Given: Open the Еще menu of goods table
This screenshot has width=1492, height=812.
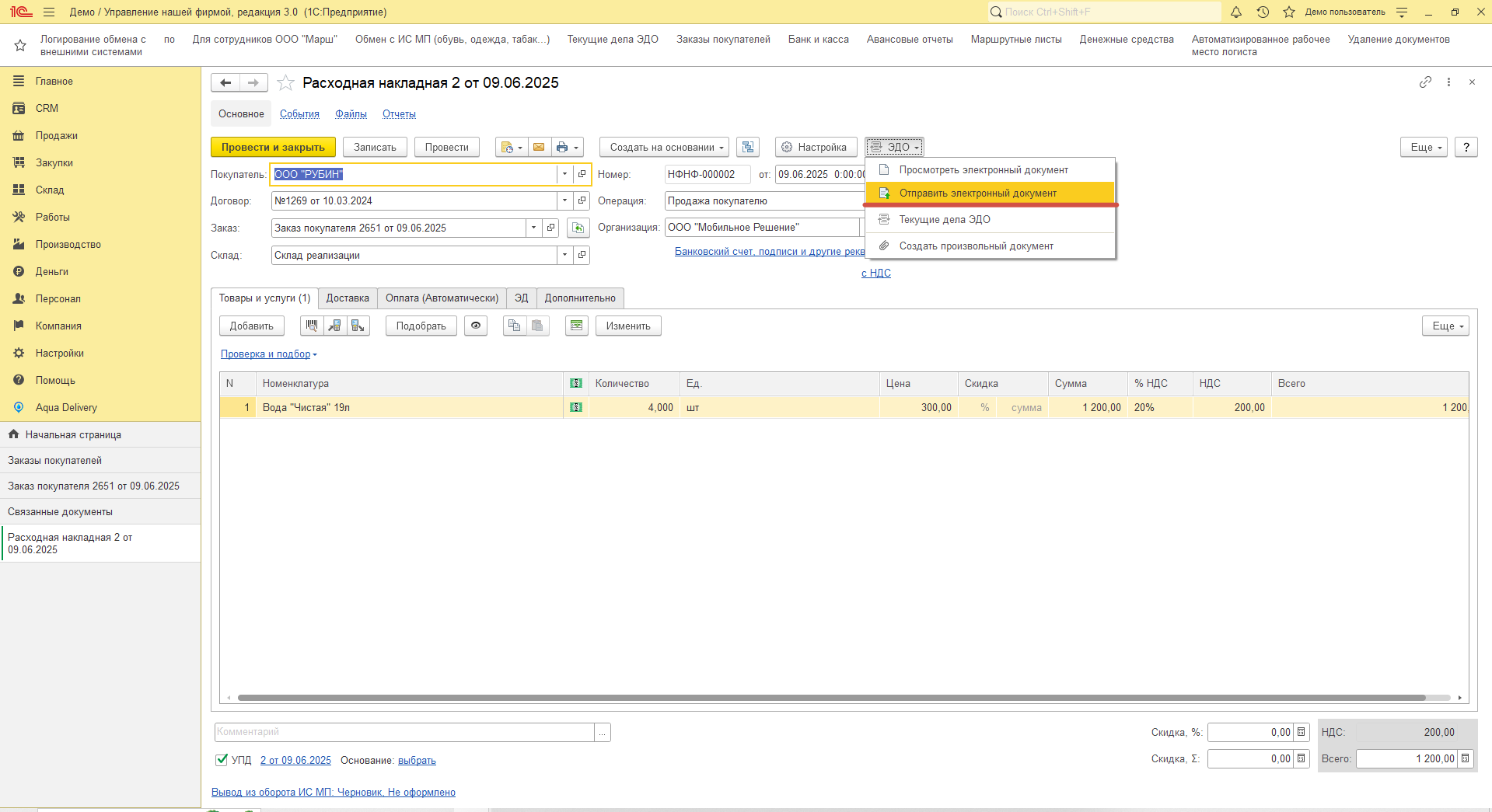Looking at the screenshot, I should pos(1446,326).
